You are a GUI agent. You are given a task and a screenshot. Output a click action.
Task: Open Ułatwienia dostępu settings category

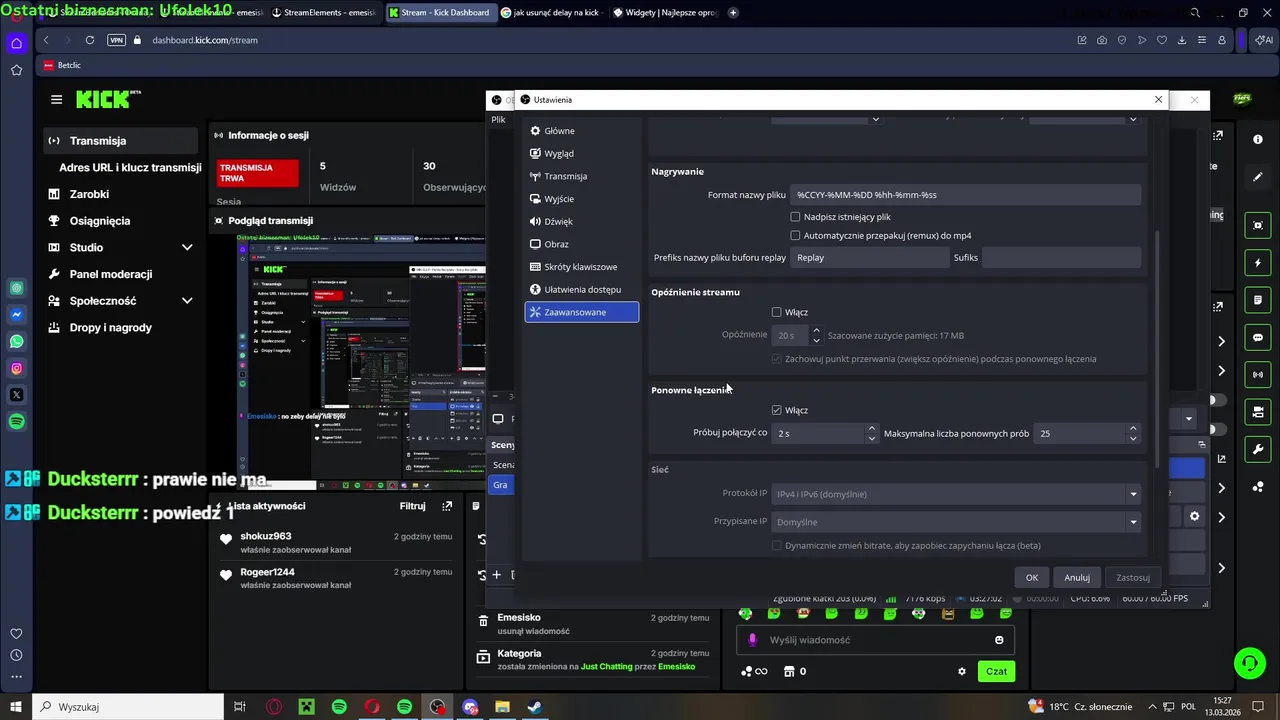coord(581,289)
